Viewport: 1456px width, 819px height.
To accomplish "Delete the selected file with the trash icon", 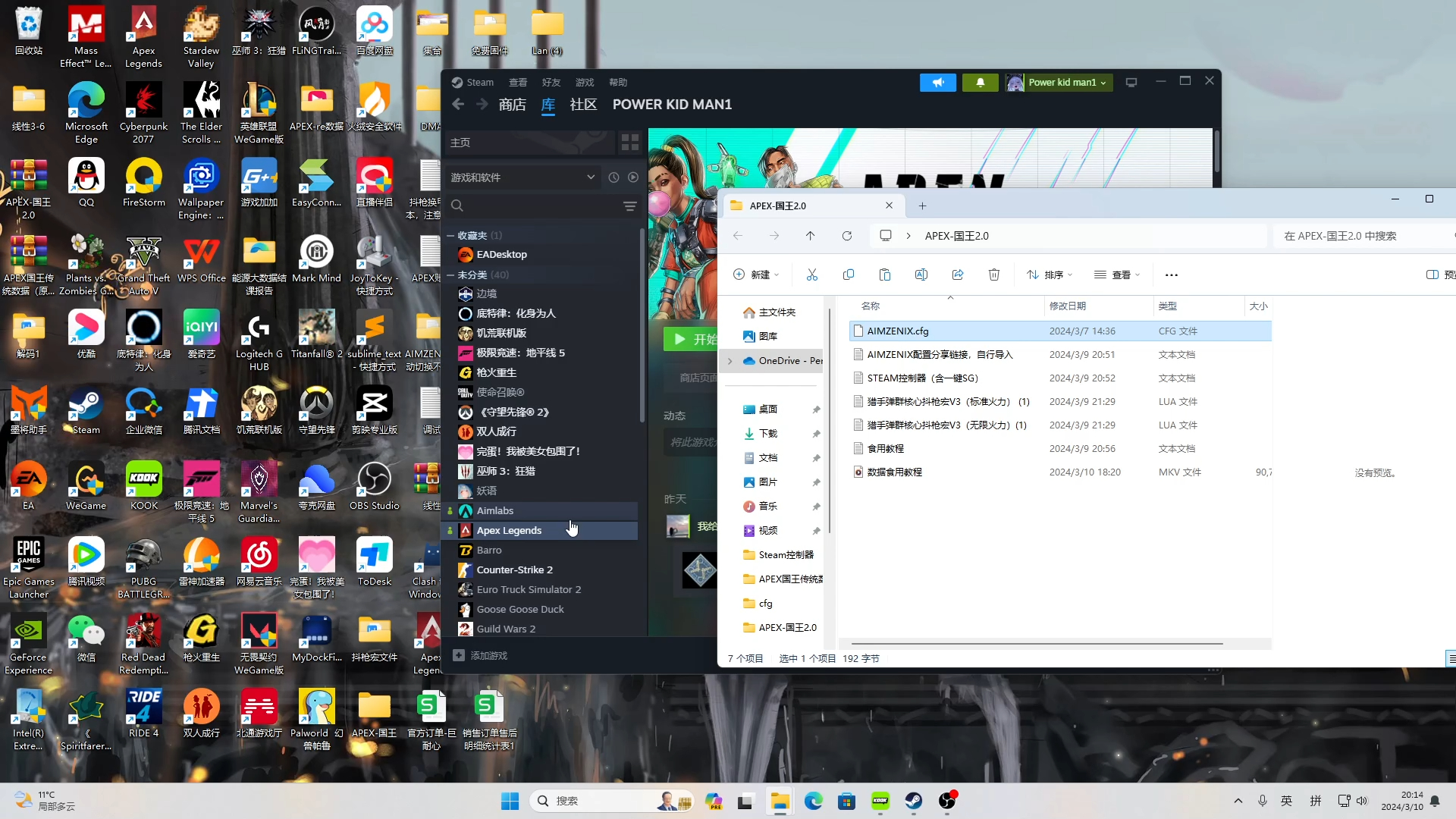I will click(x=994, y=275).
